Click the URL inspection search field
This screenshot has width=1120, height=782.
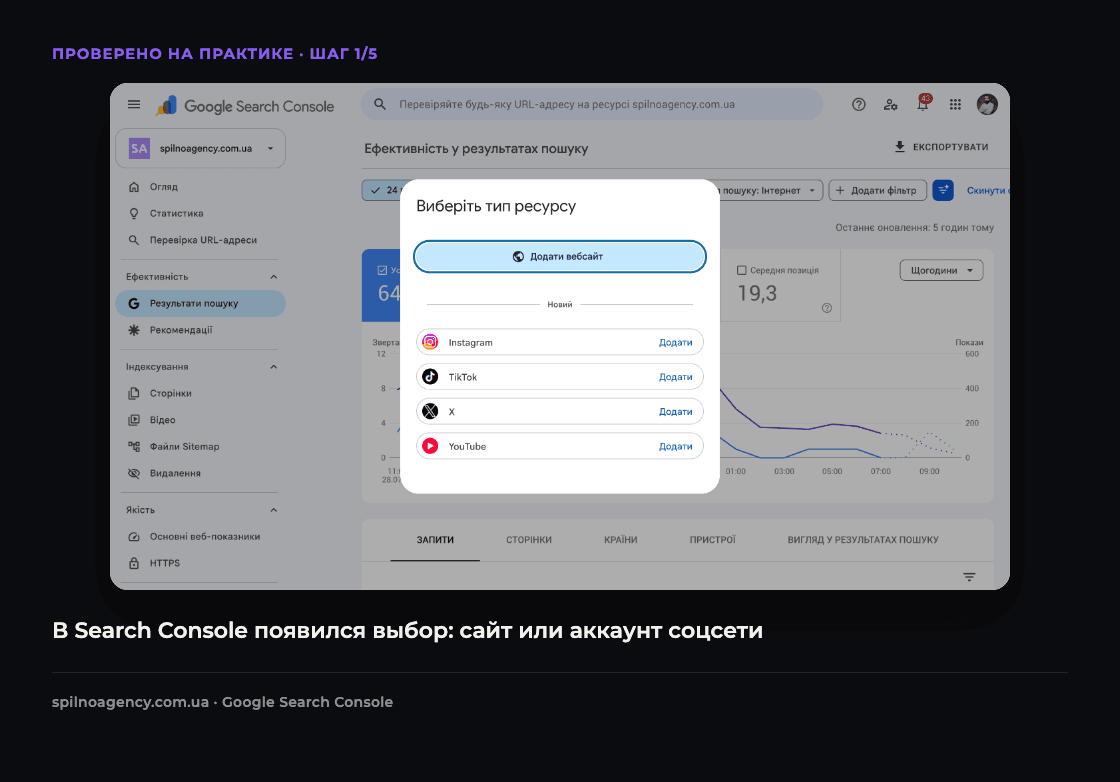point(592,104)
